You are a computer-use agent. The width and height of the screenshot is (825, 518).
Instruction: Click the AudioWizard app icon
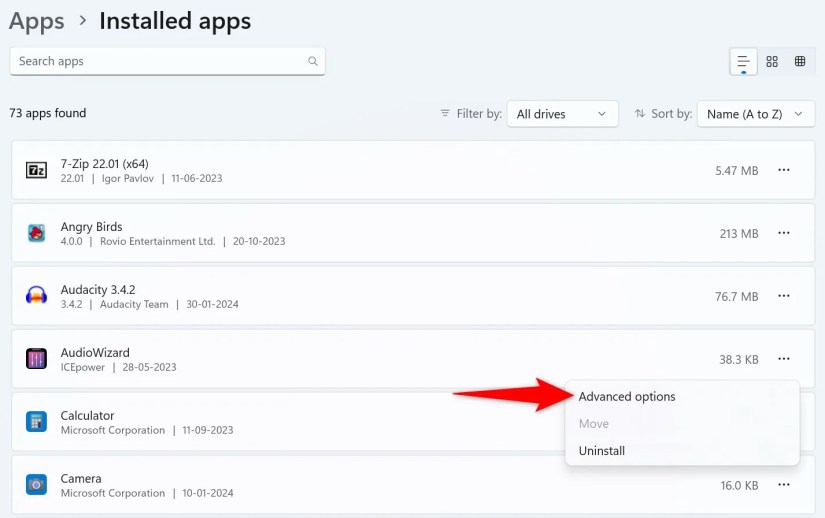pos(36,359)
